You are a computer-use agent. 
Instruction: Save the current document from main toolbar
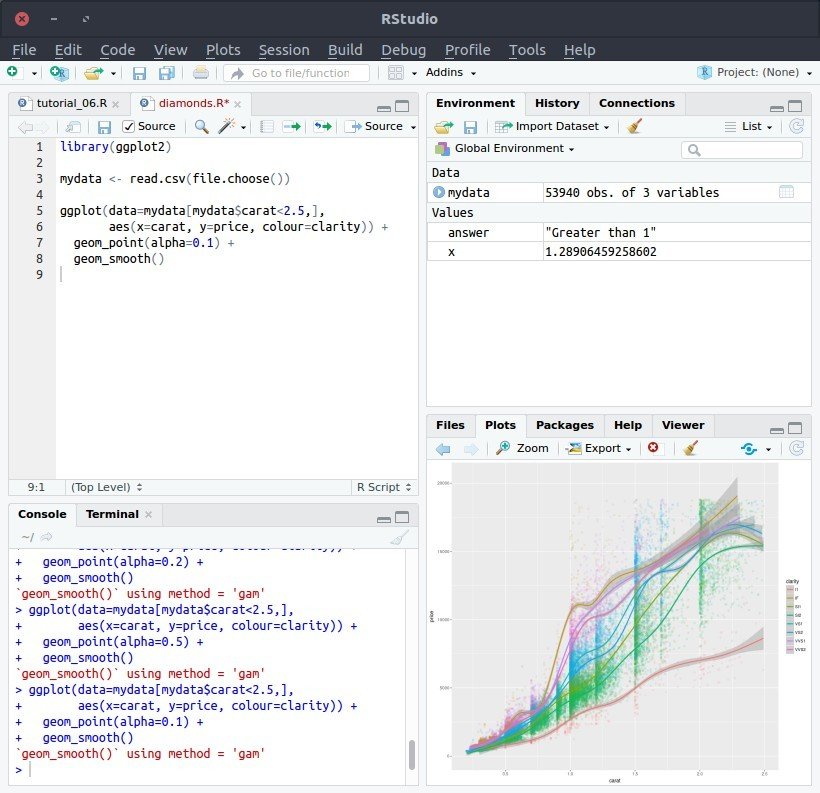point(139,73)
